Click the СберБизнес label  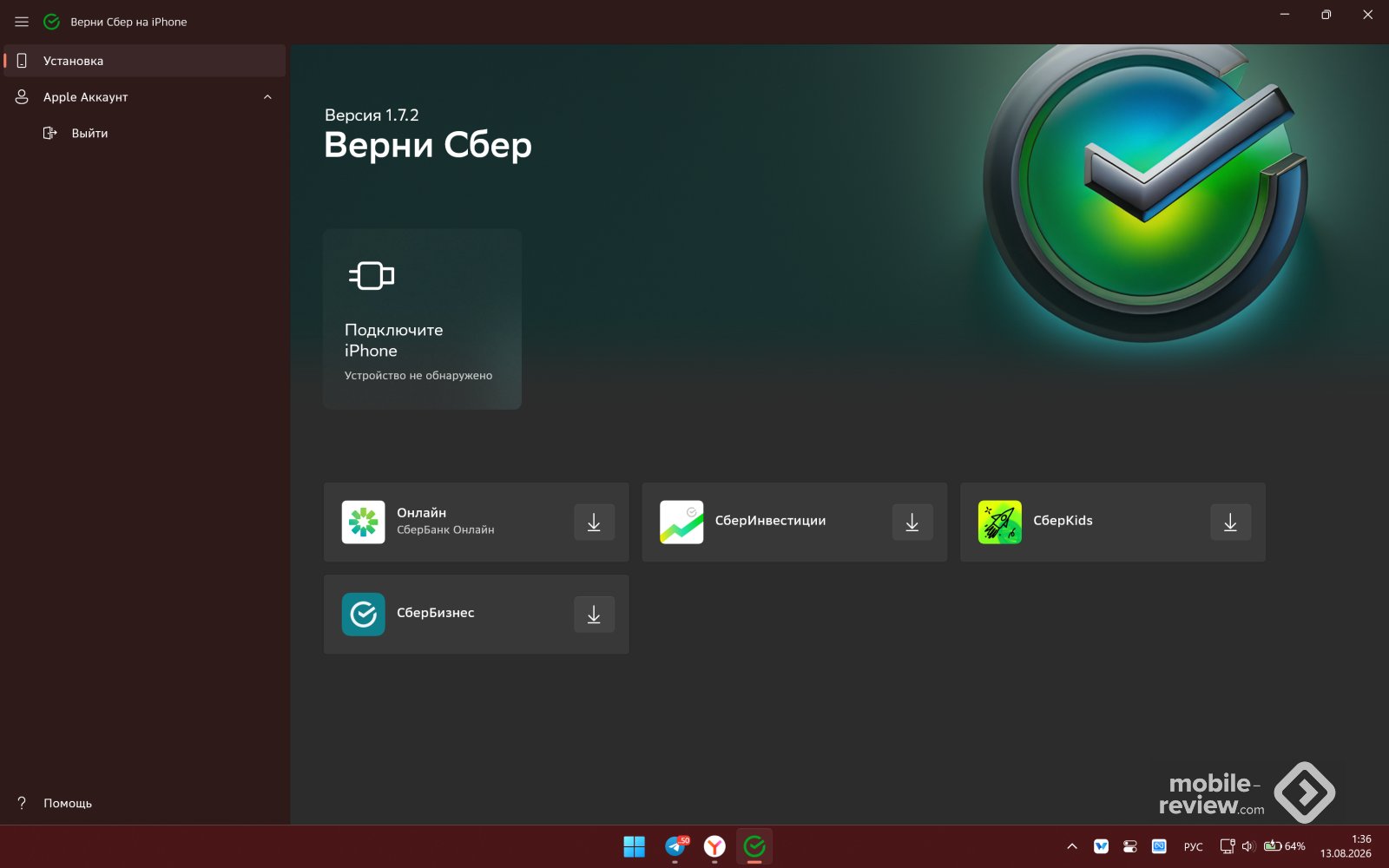(x=436, y=613)
